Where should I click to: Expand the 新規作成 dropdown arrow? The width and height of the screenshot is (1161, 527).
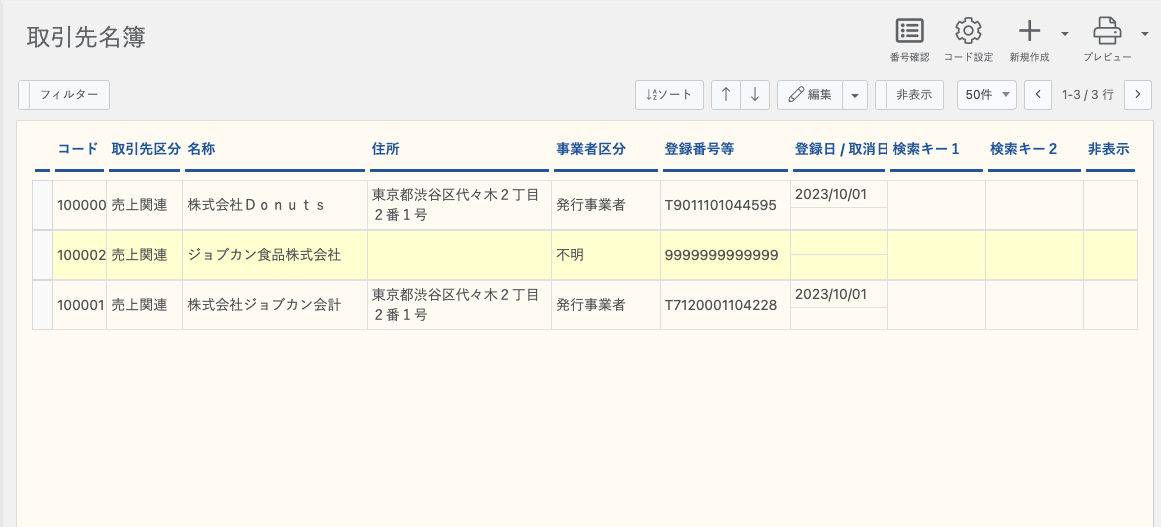[x=1065, y=33]
